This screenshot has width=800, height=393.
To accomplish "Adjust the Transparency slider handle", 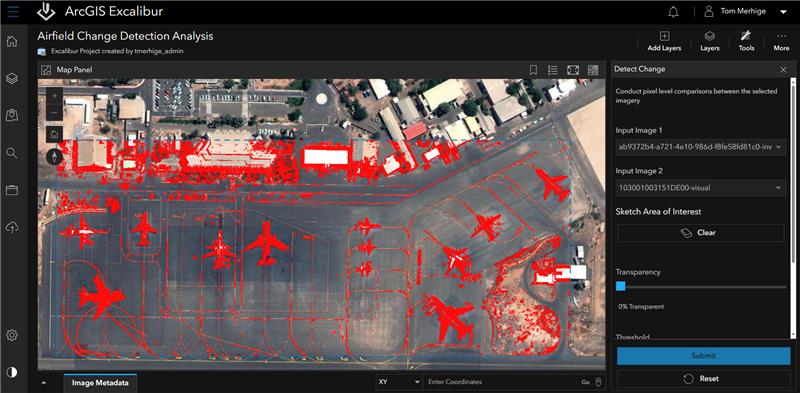I will (620, 286).
